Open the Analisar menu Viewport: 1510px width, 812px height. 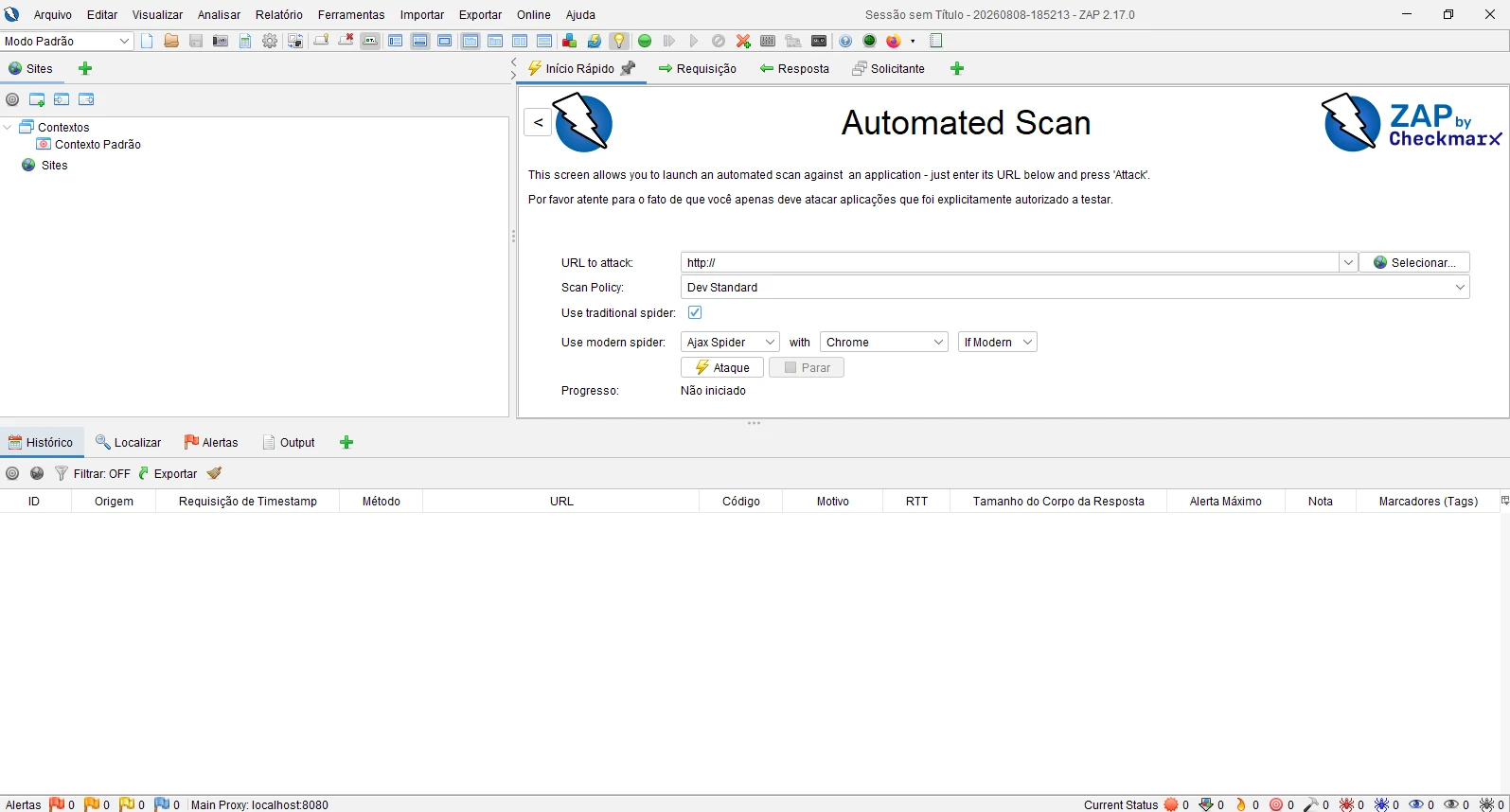[219, 14]
